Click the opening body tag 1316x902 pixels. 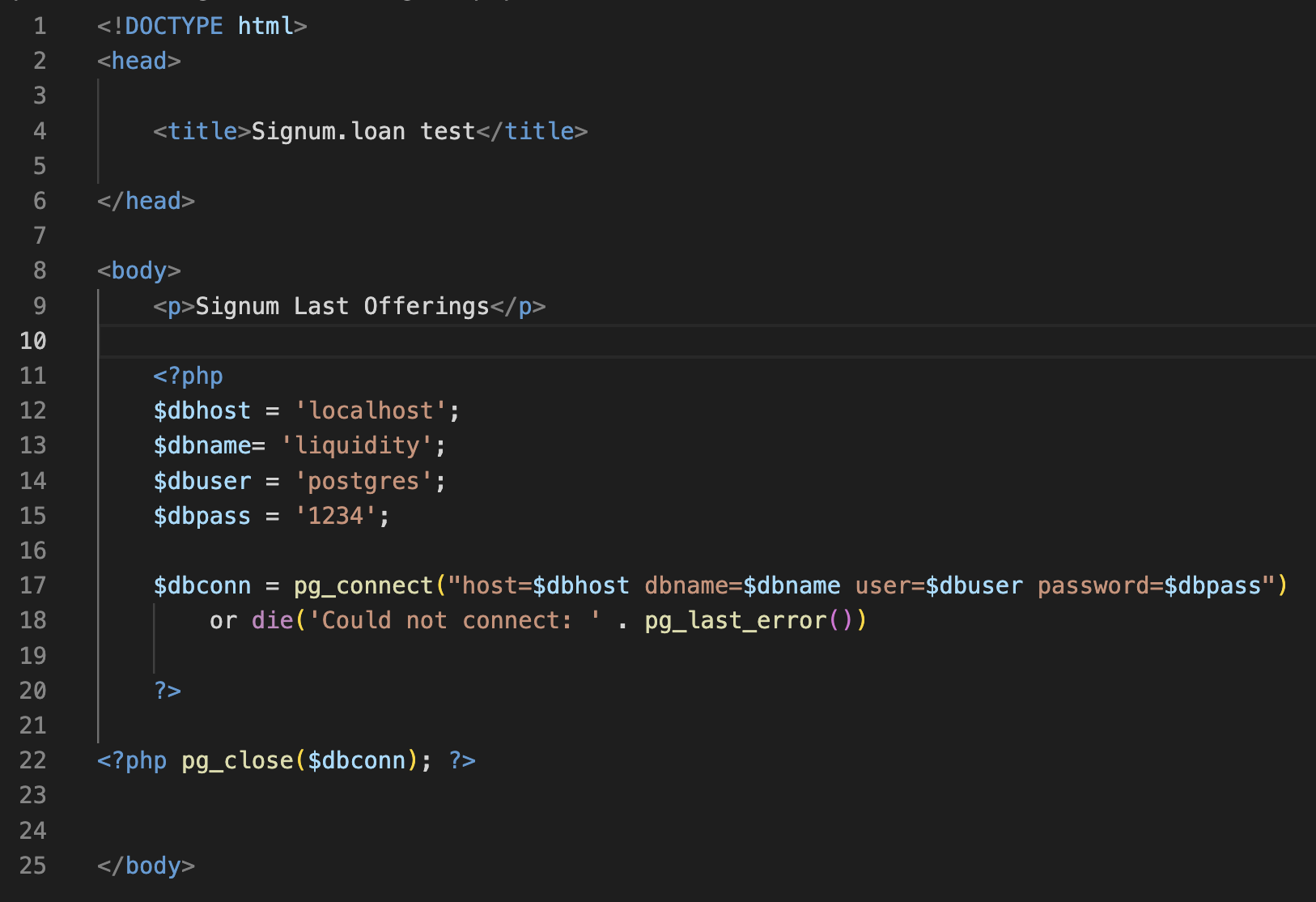point(138,270)
